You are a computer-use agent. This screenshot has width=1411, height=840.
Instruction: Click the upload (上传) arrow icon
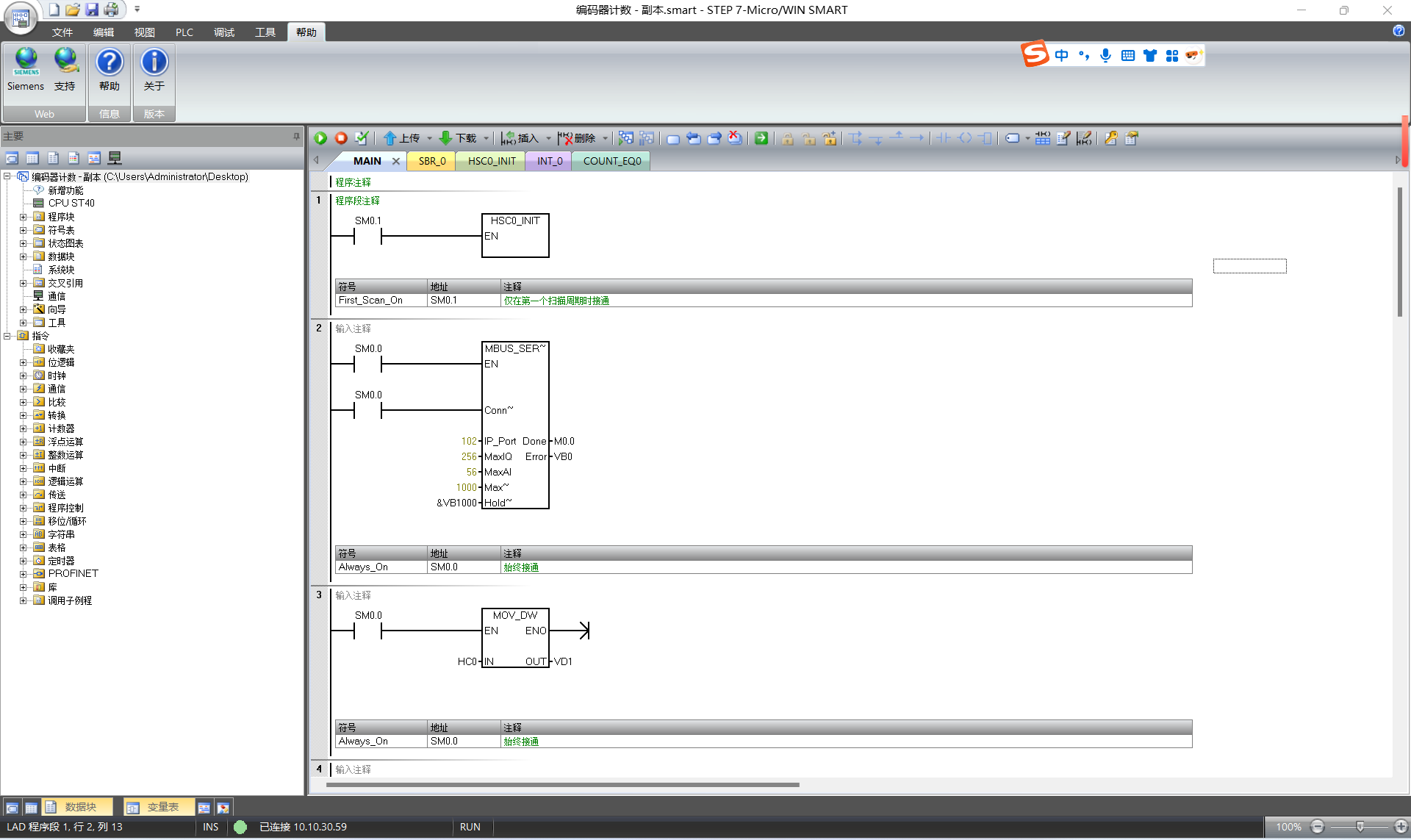[390, 138]
